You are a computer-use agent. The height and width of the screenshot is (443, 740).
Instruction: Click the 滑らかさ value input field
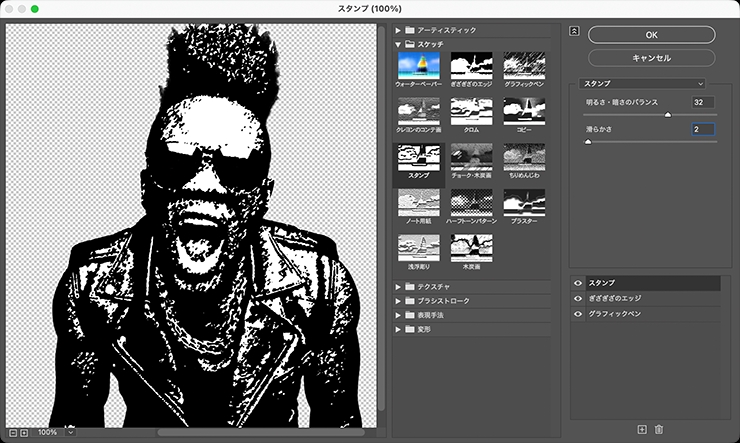pos(703,129)
